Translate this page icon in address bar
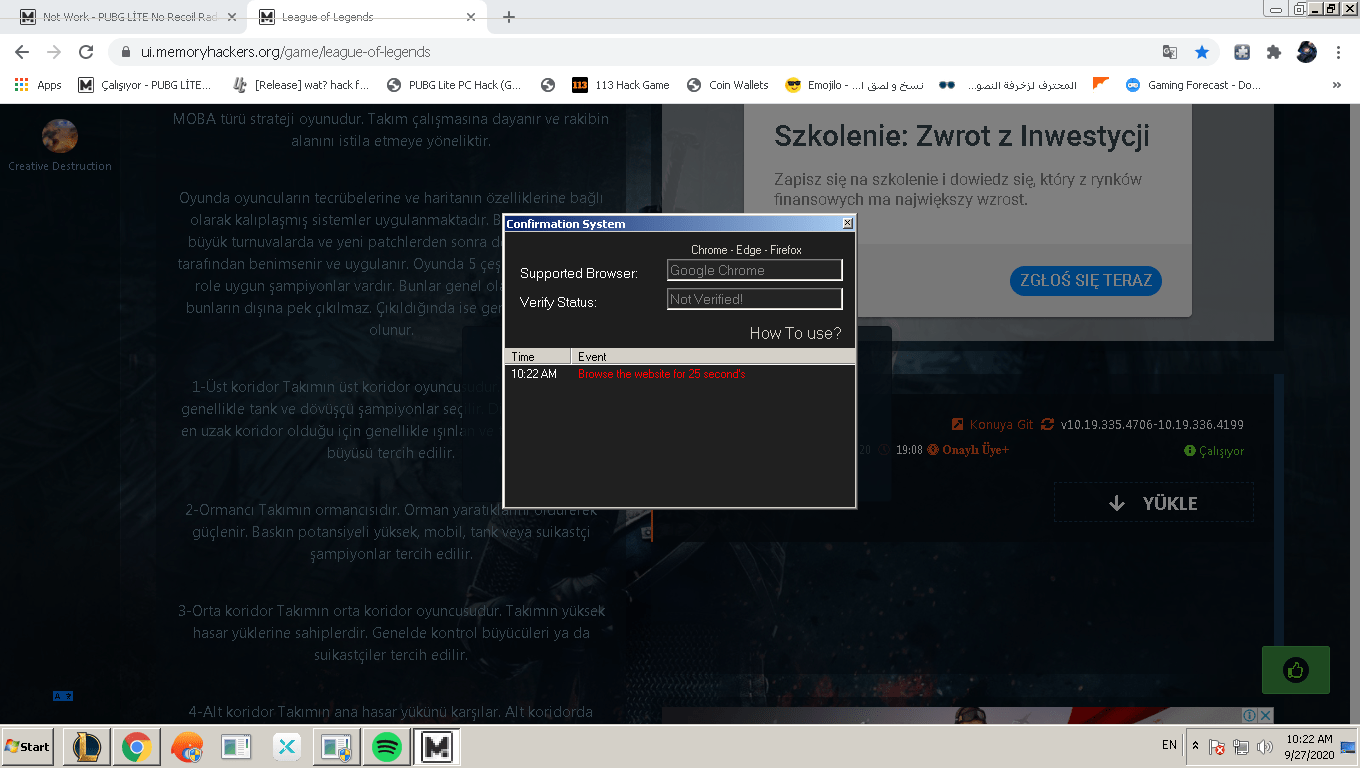Image resolution: width=1360 pixels, height=768 pixels. click(x=1169, y=52)
